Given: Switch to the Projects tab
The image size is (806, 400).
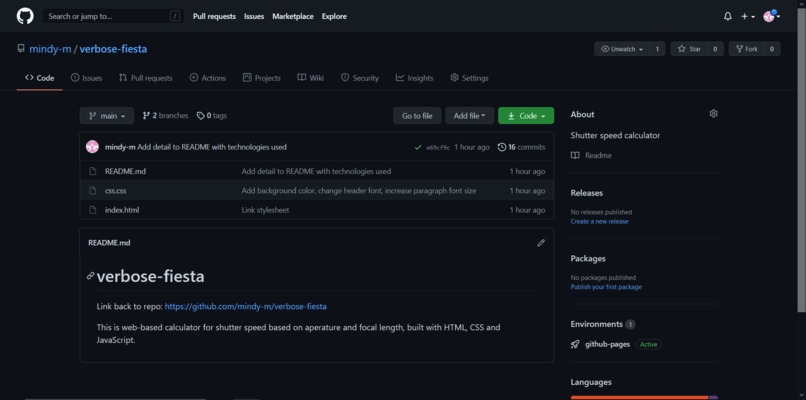Looking at the screenshot, I should tap(262, 78).
